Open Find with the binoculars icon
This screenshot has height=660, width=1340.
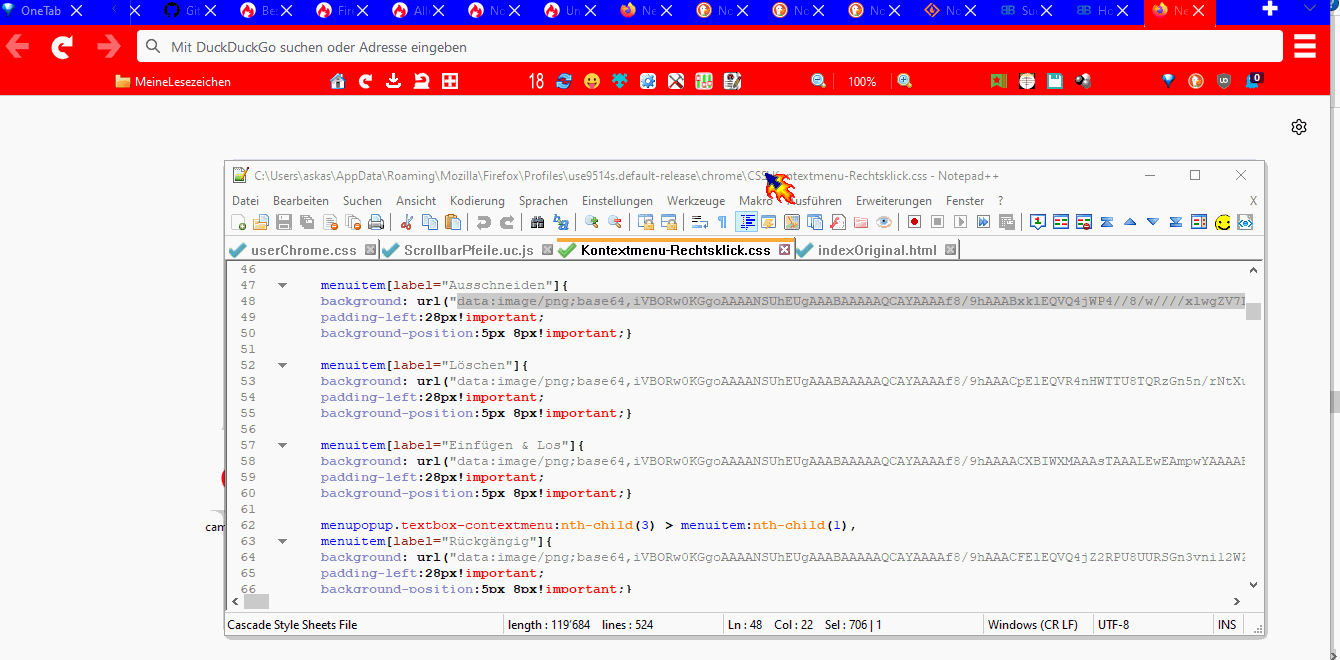coord(537,222)
